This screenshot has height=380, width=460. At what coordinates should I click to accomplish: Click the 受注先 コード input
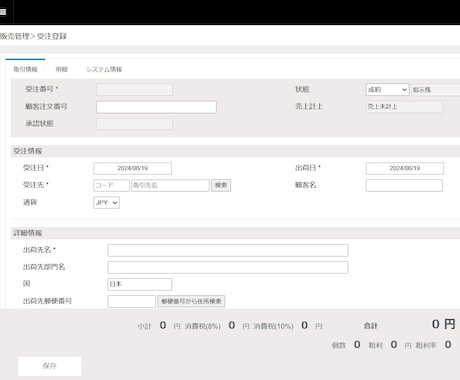(111, 185)
